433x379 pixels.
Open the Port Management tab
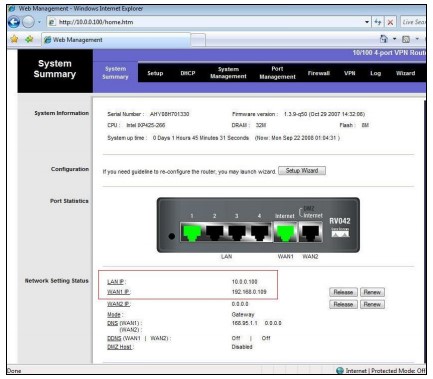[277, 73]
